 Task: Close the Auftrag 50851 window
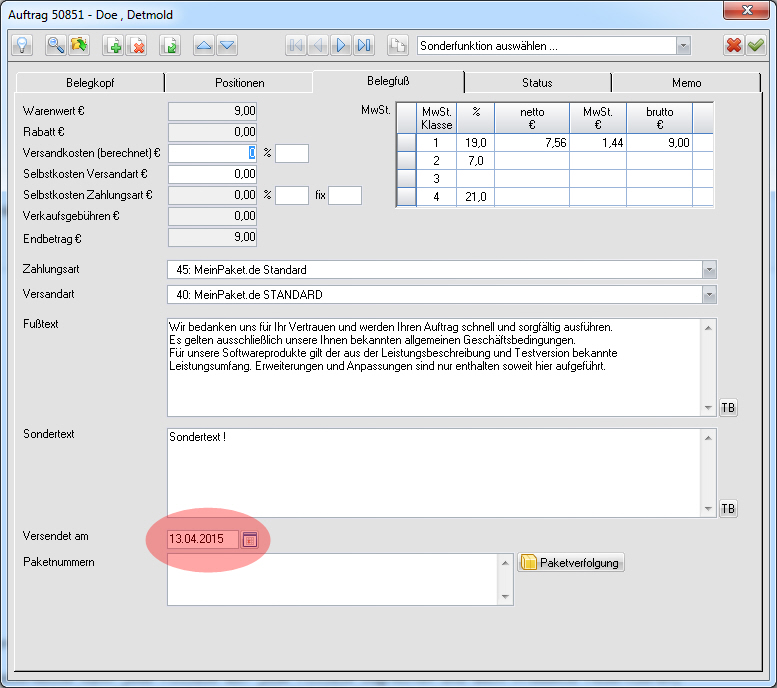747,10
